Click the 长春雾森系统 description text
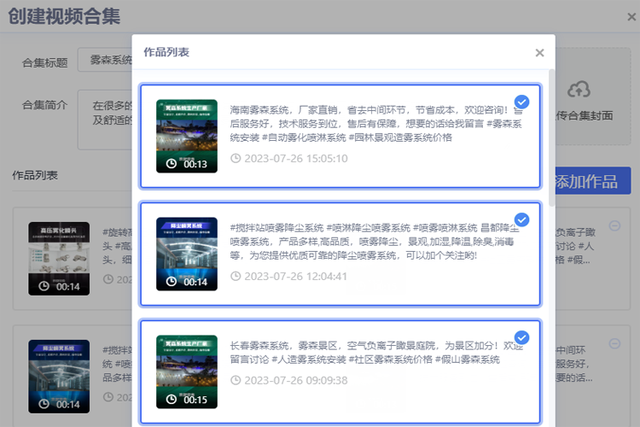Viewport: 640px width, 427px height. coord(376,353)
